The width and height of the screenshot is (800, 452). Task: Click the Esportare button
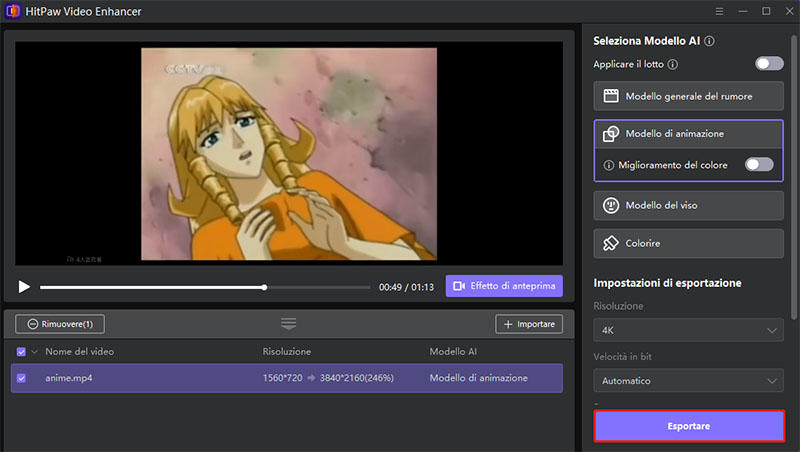tap(689, 426)
